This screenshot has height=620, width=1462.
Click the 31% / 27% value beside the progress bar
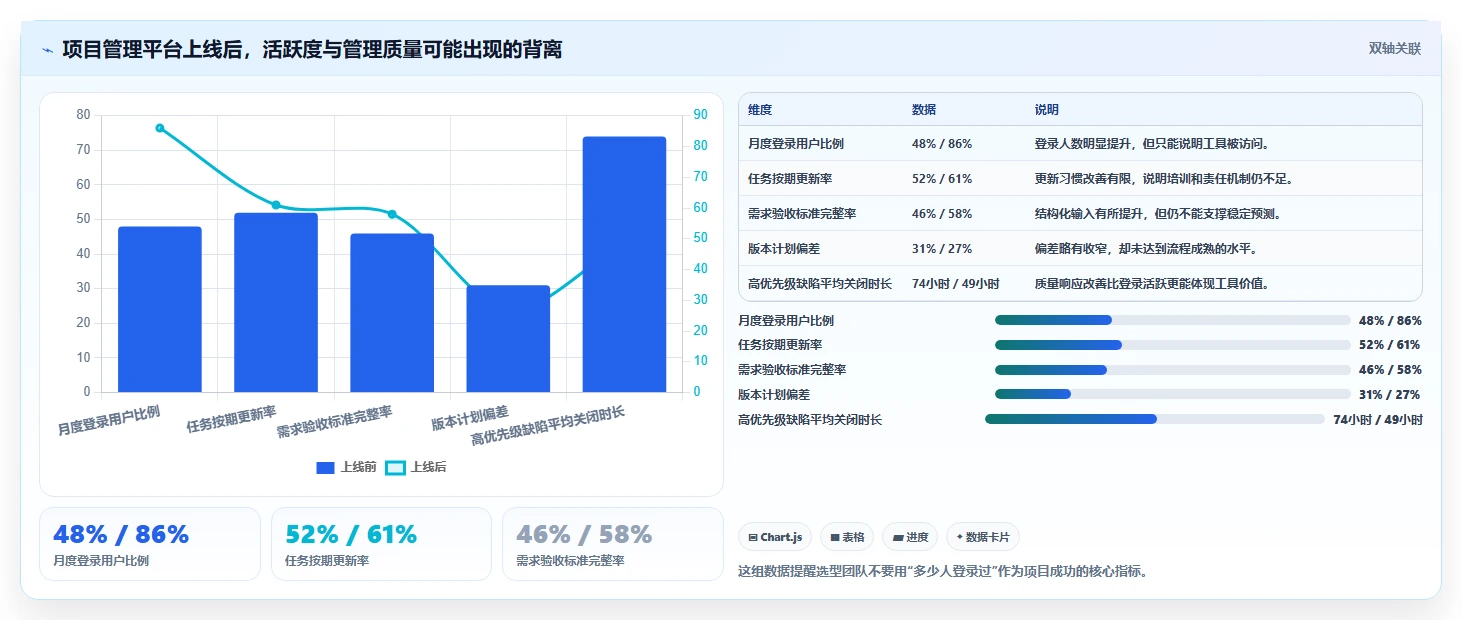click(1390, 395)
